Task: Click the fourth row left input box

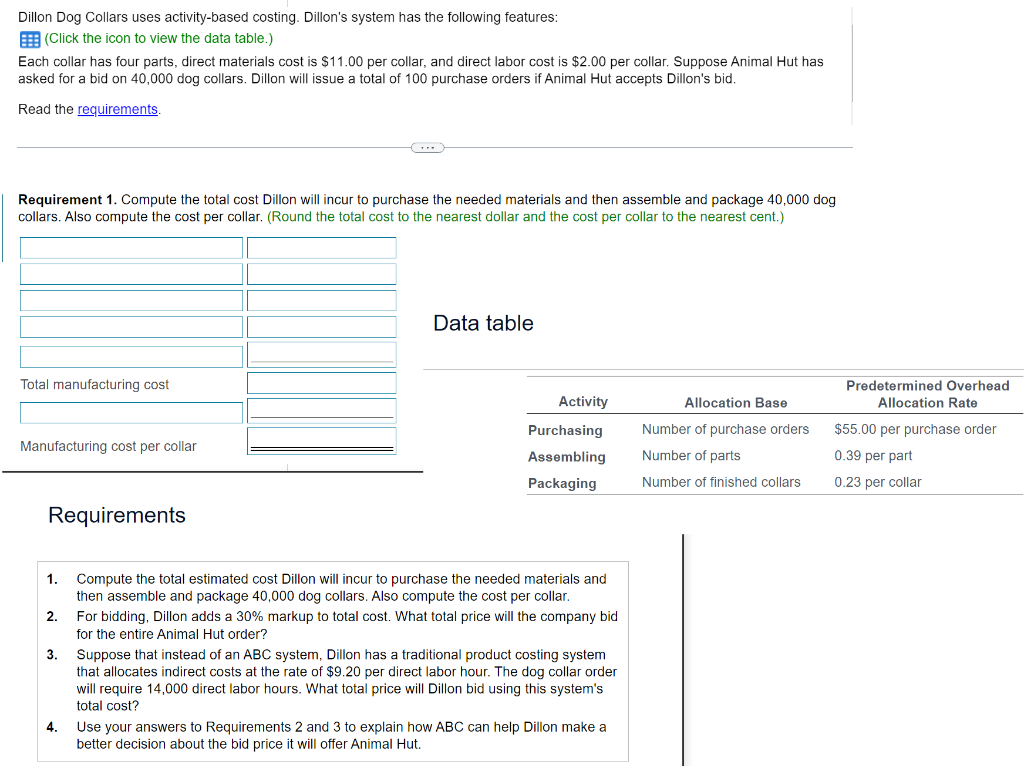Action: [131, 326]
